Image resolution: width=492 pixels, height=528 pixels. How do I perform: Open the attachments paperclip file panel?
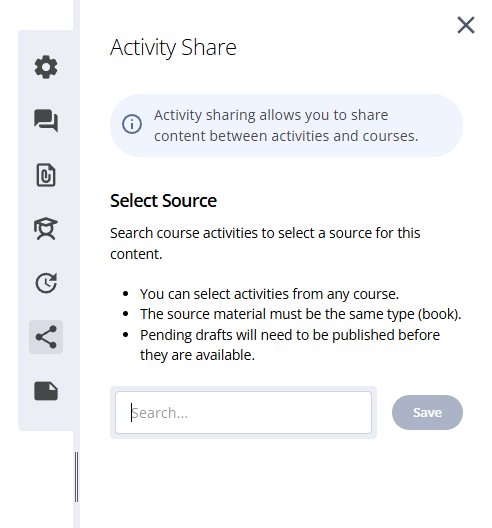point(46,175)
